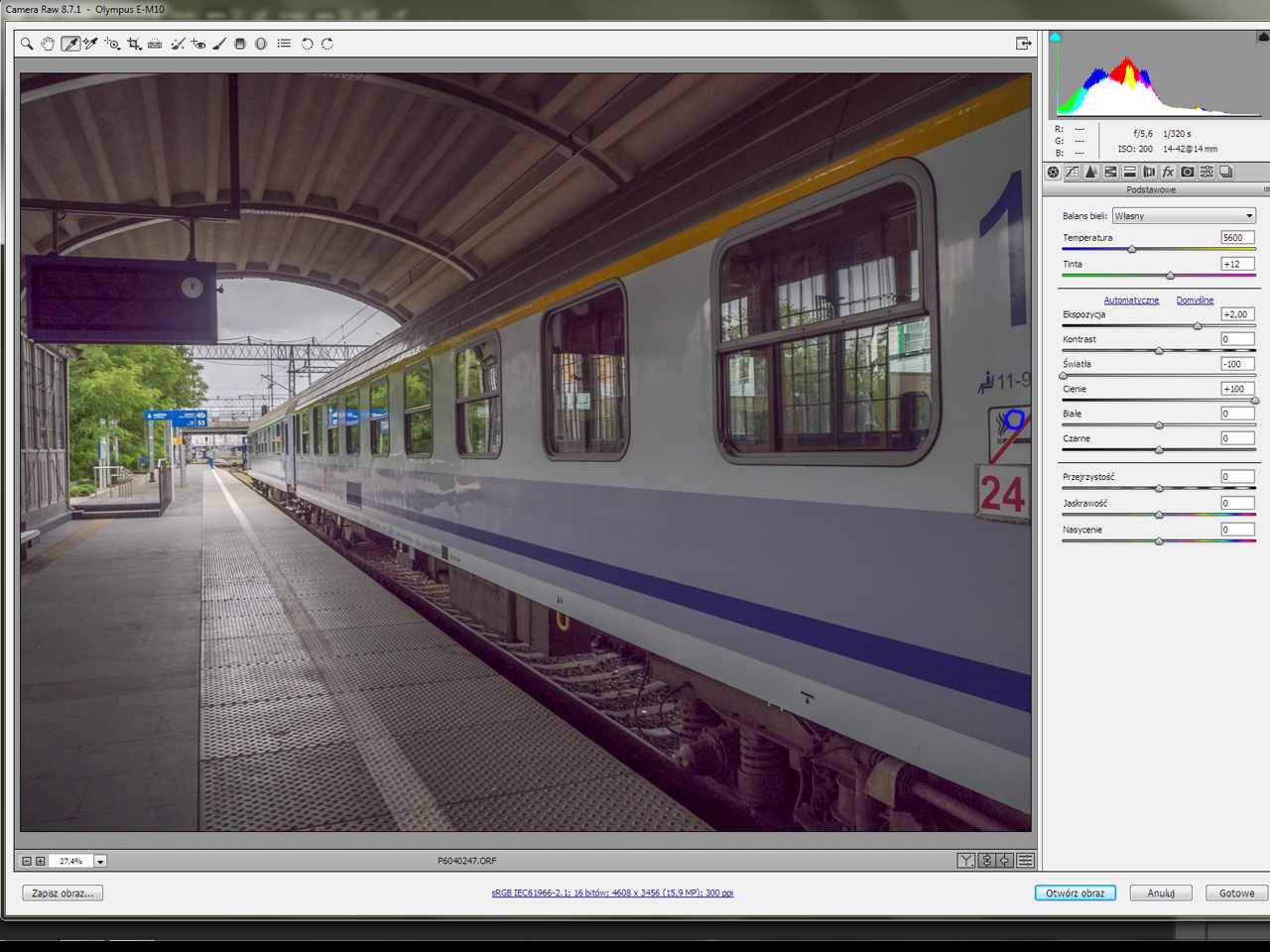Rotate image 90 degrees clockwise
Image resolution: width=1270 pixels, height=952 pixels.
pos(327,44)
